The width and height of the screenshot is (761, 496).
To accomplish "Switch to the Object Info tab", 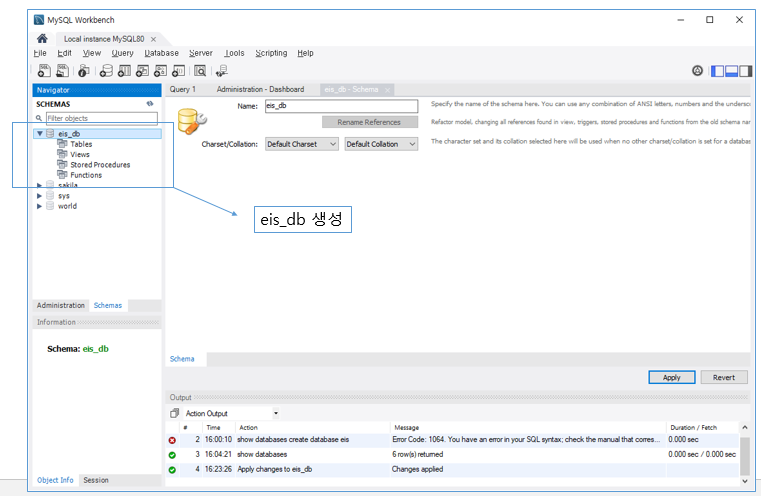I will tap(55, 480).
